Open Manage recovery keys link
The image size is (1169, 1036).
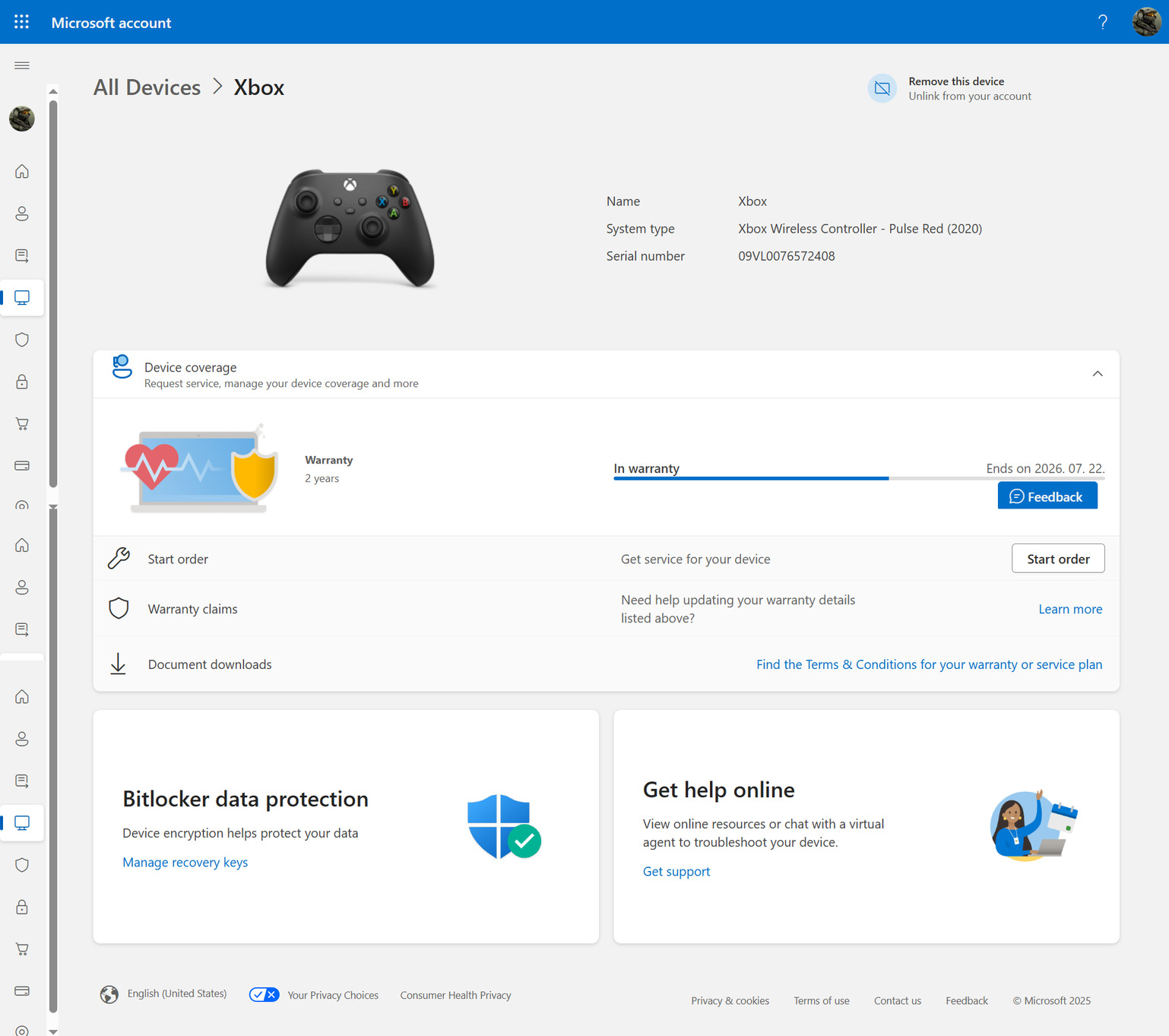tap(185, 862)
